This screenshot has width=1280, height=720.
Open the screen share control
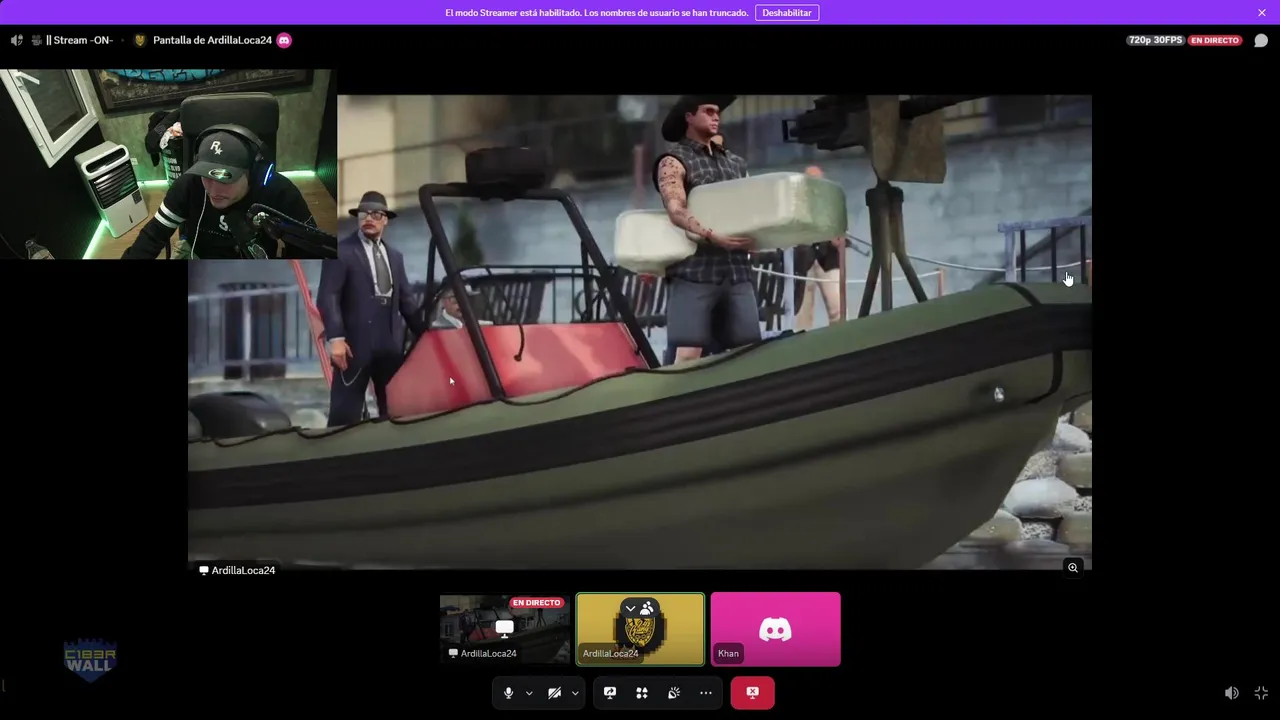(x=610, y=693)
